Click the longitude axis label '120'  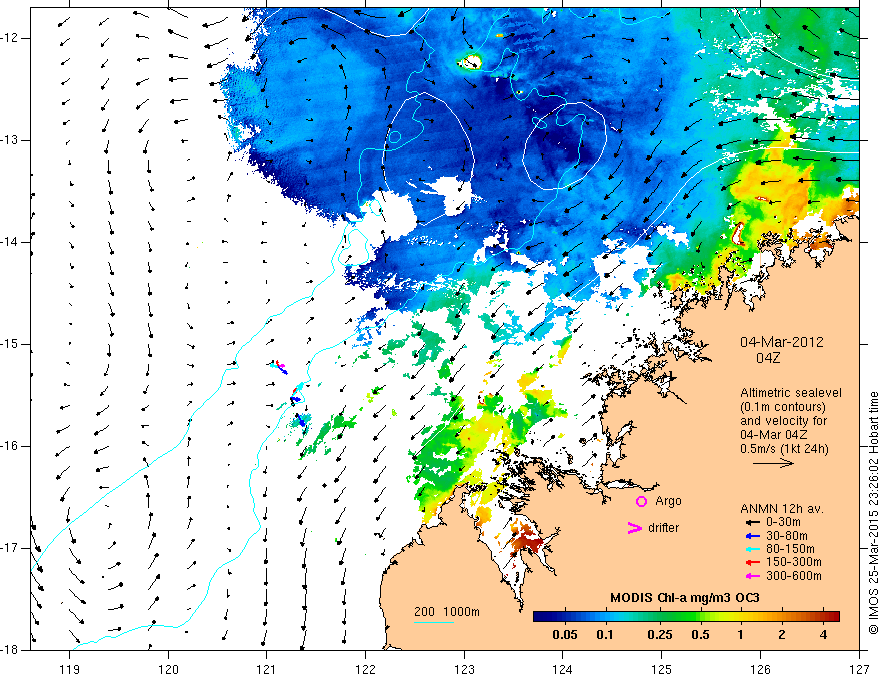[168, 669]
